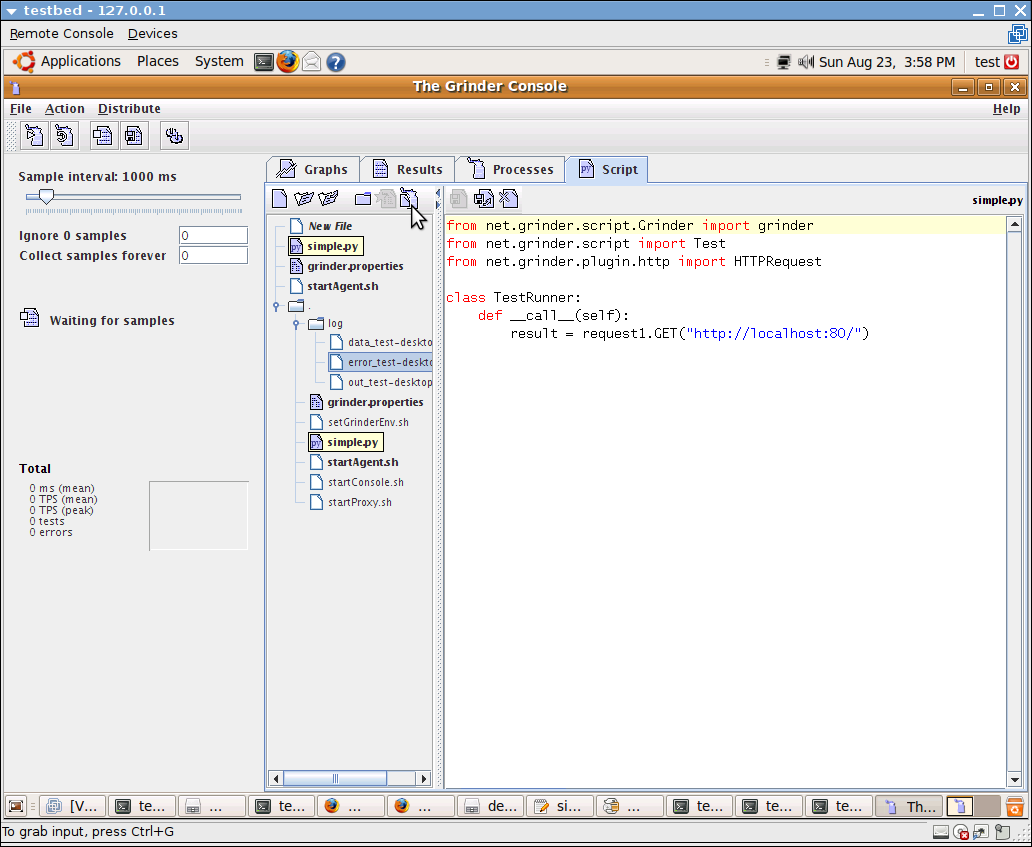This screenshot has width=1032, height=847.
Task: Click the greyed-out save disk icon
Action: pyautogui.click(x=458, y=198)
